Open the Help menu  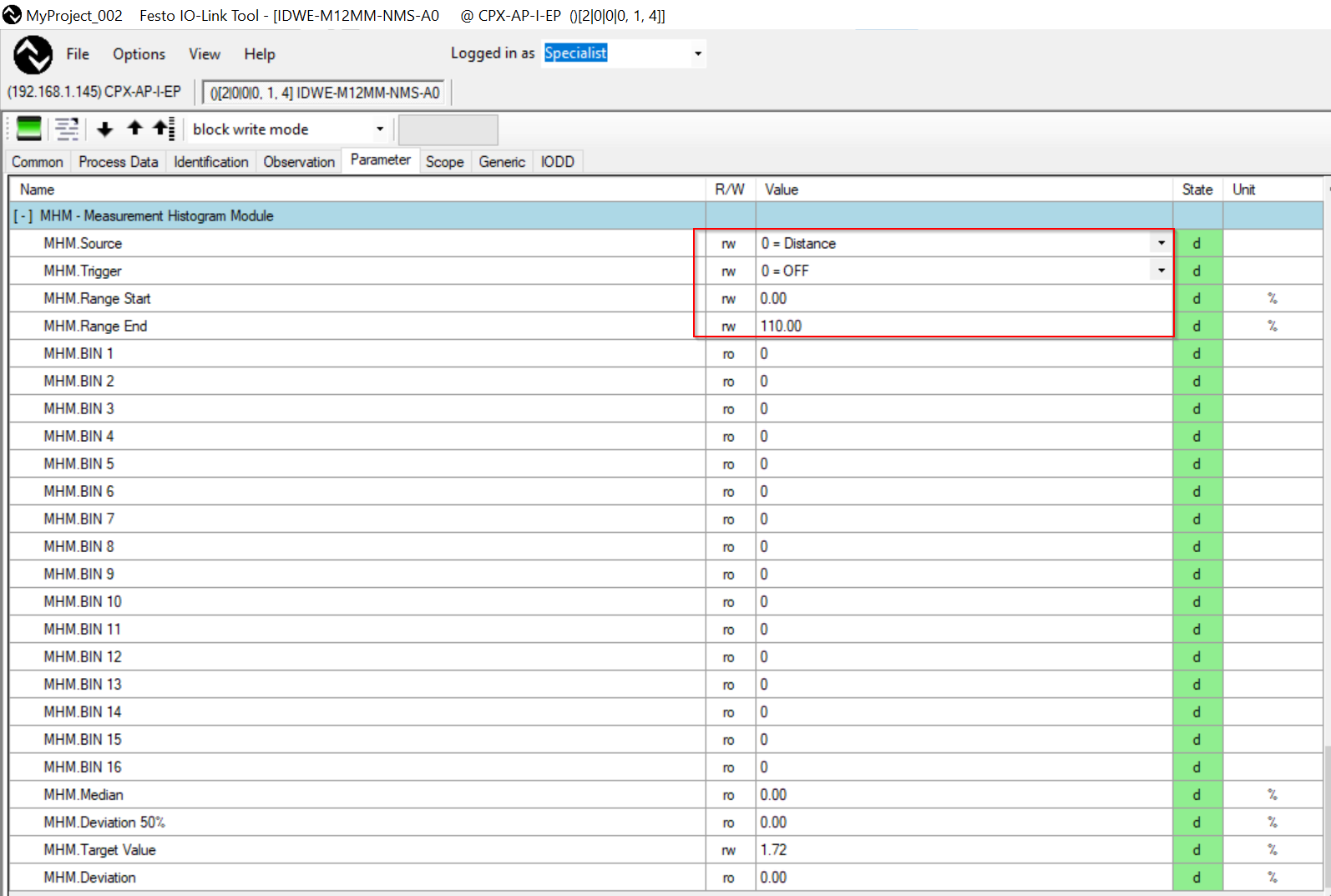(x=260, y=54)
